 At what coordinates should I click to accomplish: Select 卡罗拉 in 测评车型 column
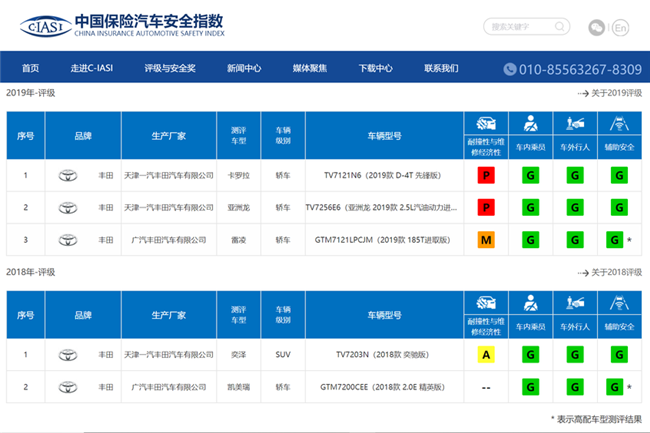[x=239, y=176]
